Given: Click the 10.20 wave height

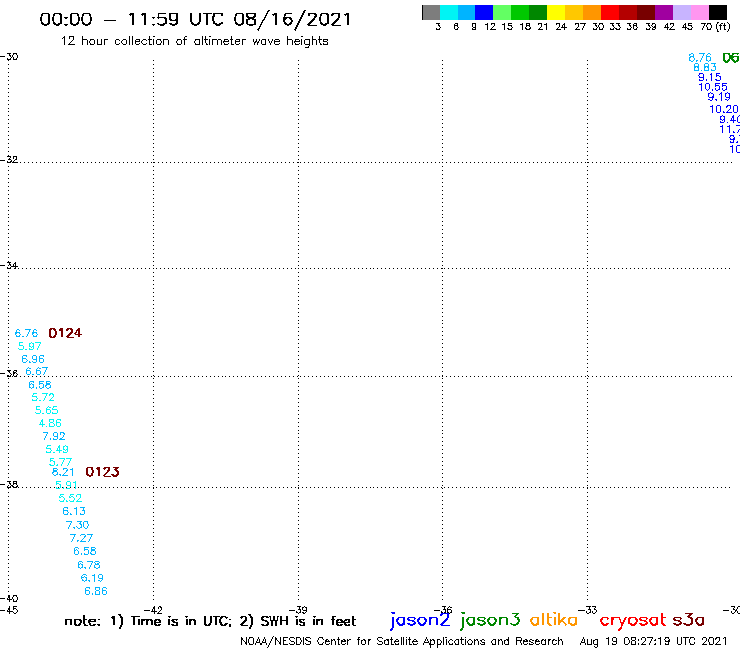Looking at the screenshot, I should click(x=724, y=109).
